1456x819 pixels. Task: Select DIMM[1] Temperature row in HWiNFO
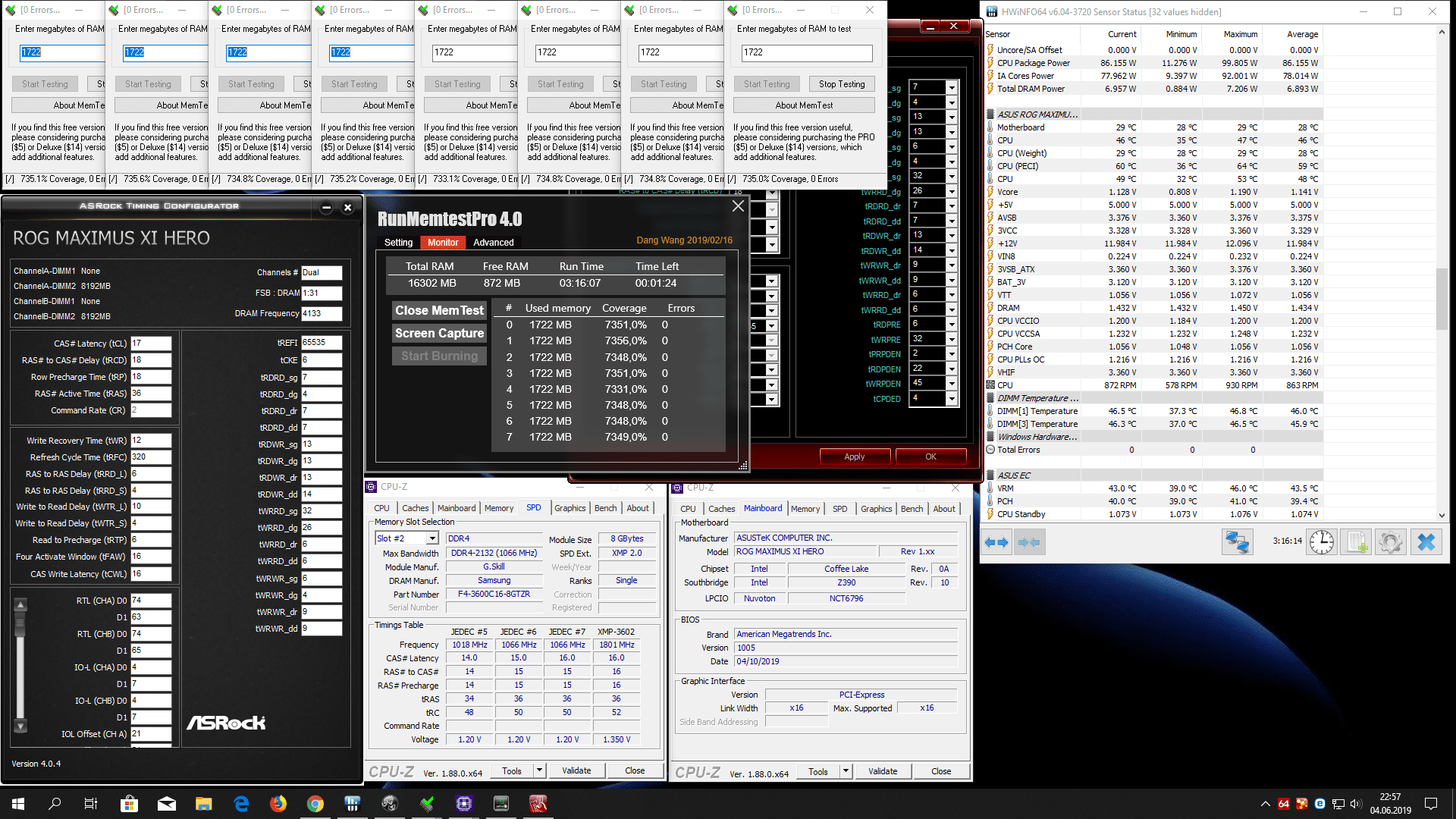coord(1153,411)
